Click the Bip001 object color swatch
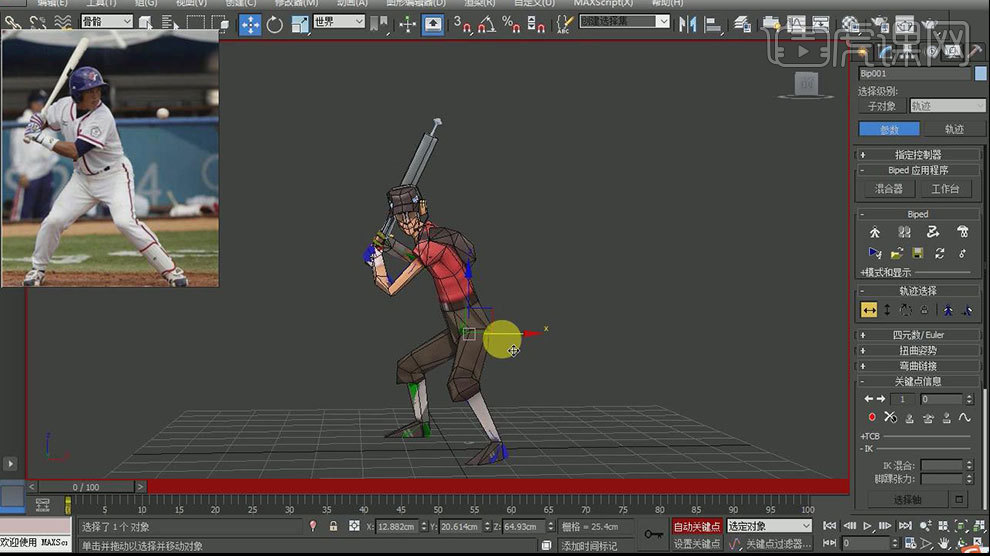This screenshot has height=556, width=990. point(980,74)
